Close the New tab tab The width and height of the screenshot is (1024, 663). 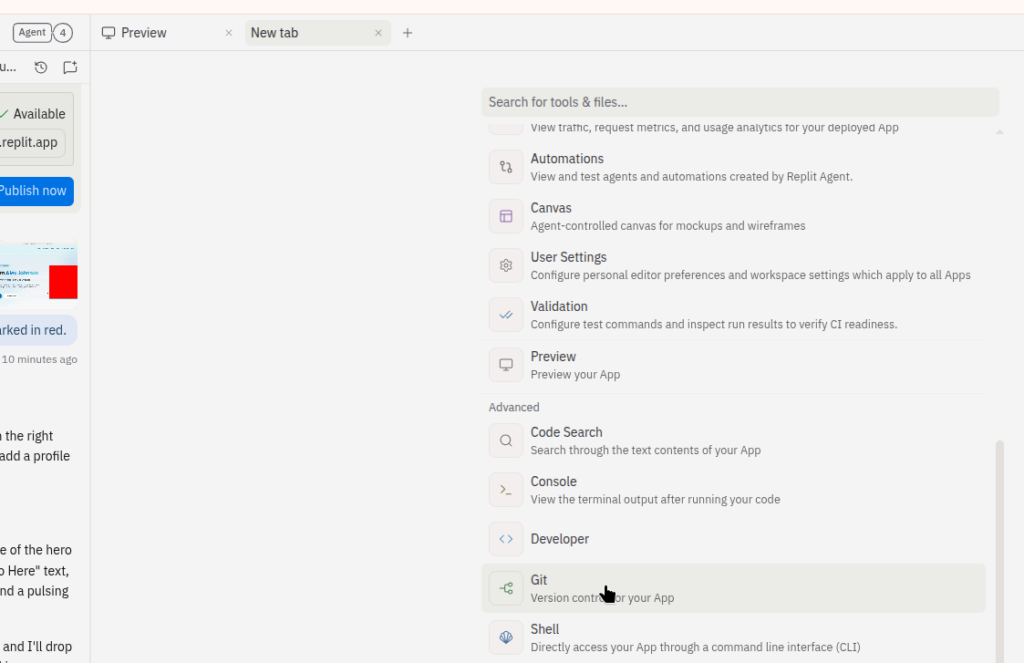[378, 33]
